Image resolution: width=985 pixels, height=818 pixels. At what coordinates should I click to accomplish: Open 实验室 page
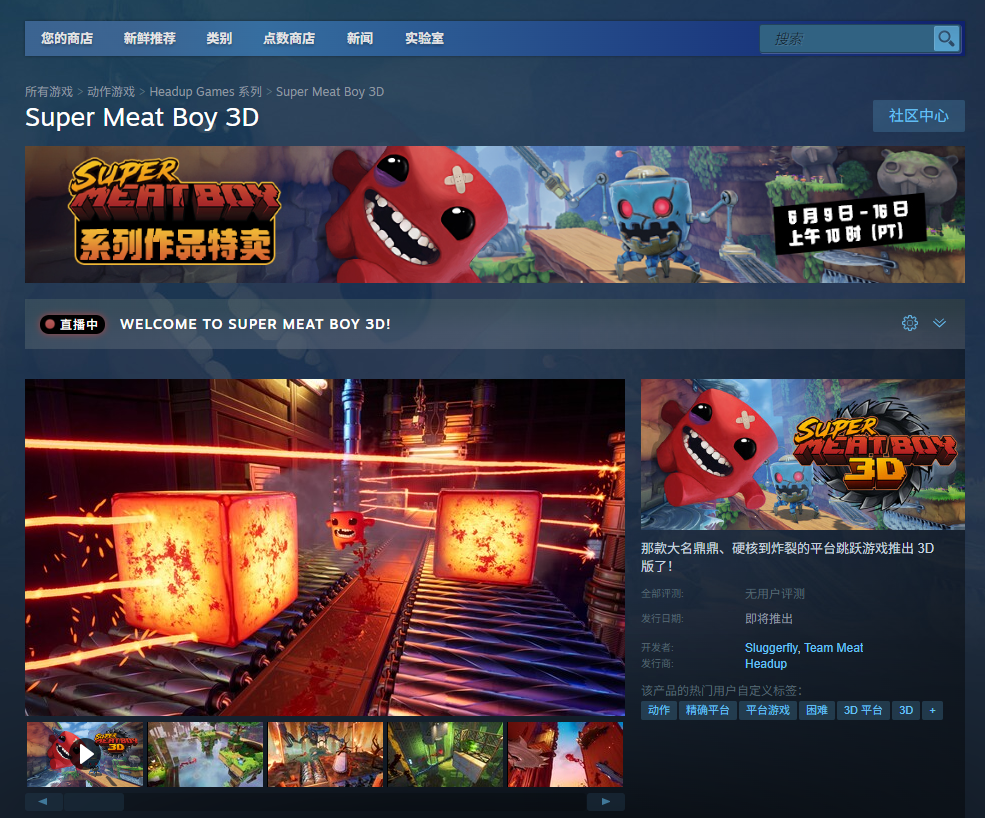coord(425,38)
